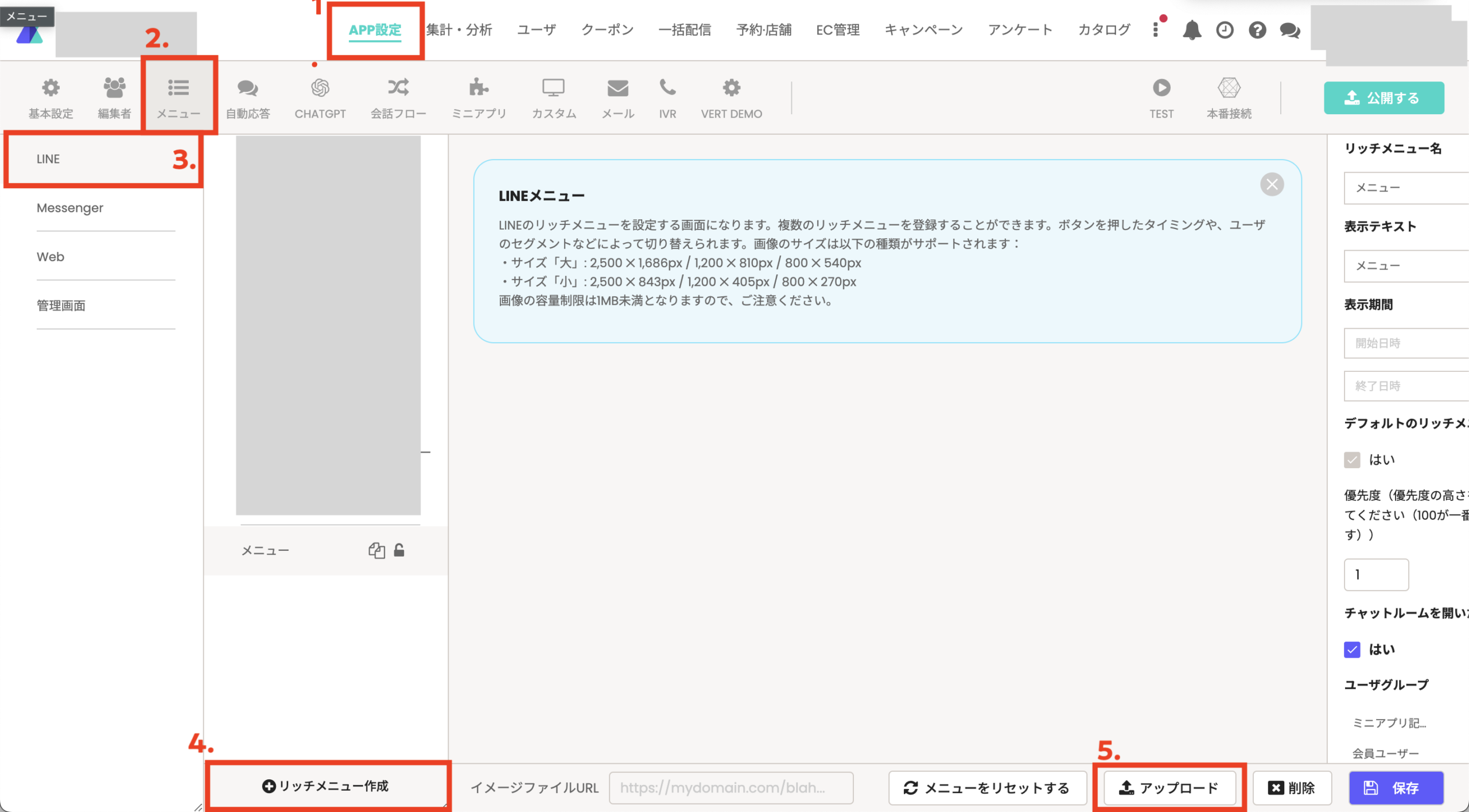Image resolution: width=1469 pixels, height=812 pixels.
Task: Open notifications bell icon
Action: pyautogui.click(x=1191, y=30)
